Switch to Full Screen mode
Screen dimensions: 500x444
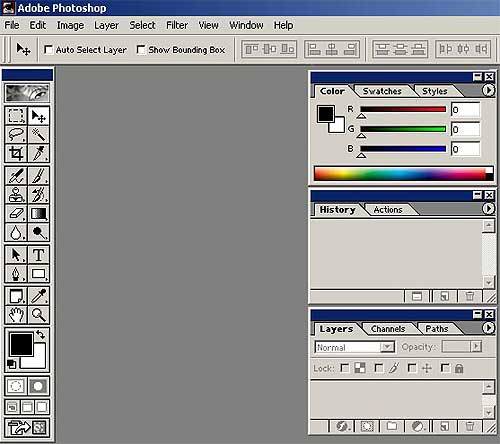(x=42, y=407)
